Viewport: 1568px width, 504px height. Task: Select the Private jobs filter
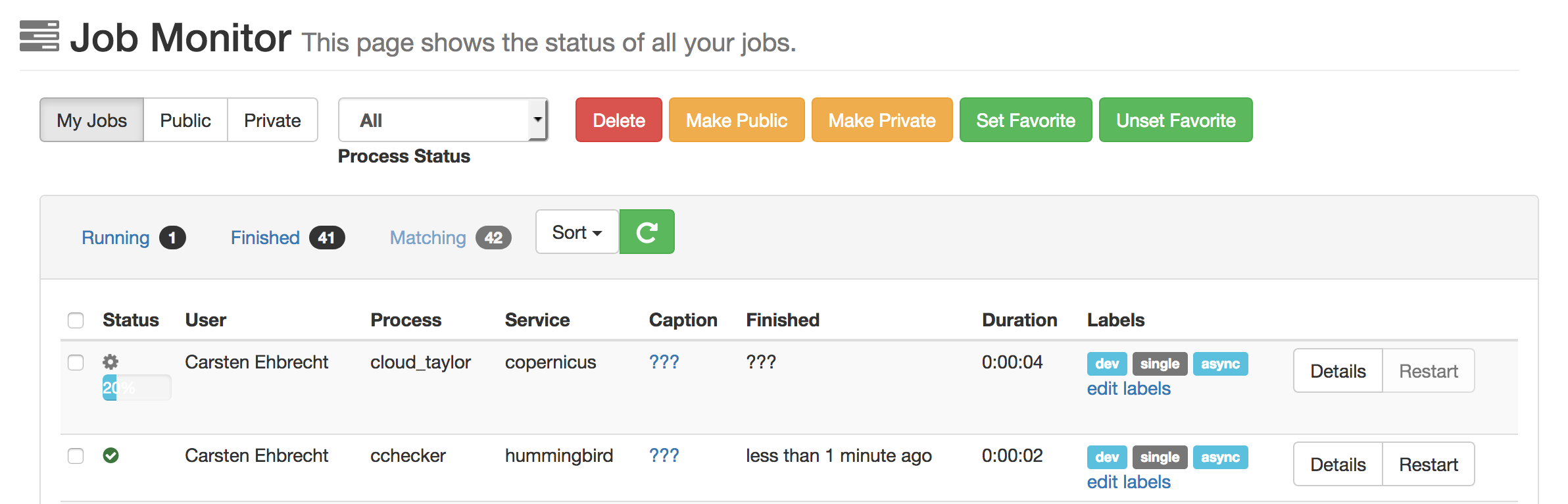[272, 120]
